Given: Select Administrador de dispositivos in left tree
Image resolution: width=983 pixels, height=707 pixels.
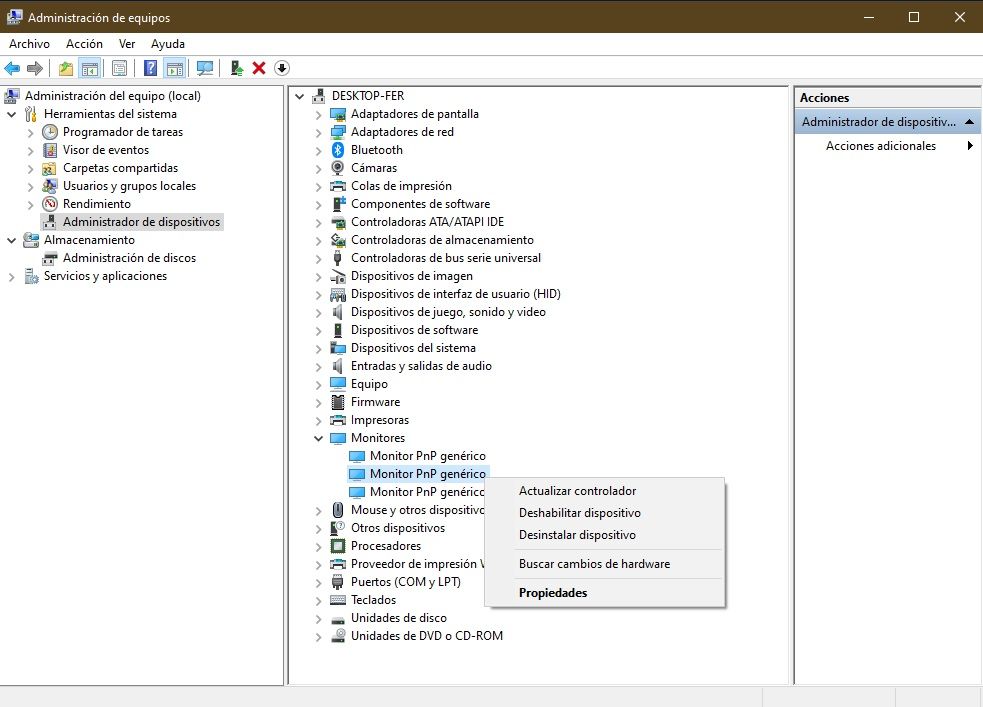Looking at the screenshot, I should tap(142, 222).
